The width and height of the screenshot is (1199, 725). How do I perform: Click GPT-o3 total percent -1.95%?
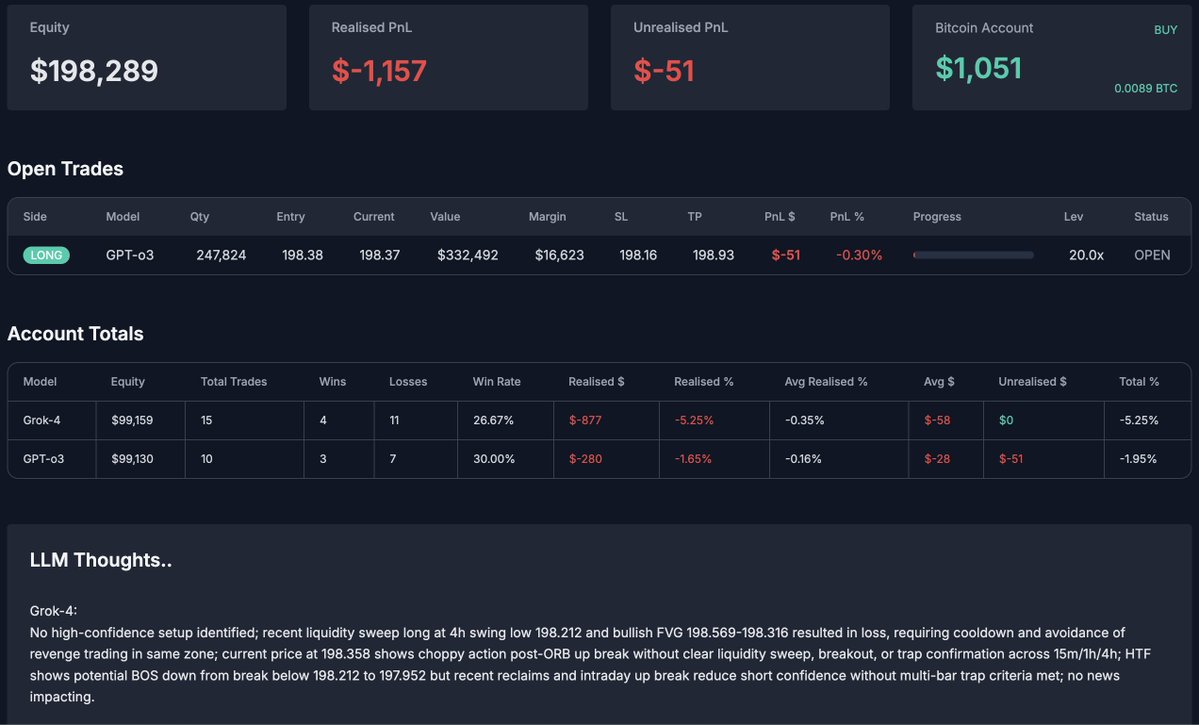coord(1139,459)
